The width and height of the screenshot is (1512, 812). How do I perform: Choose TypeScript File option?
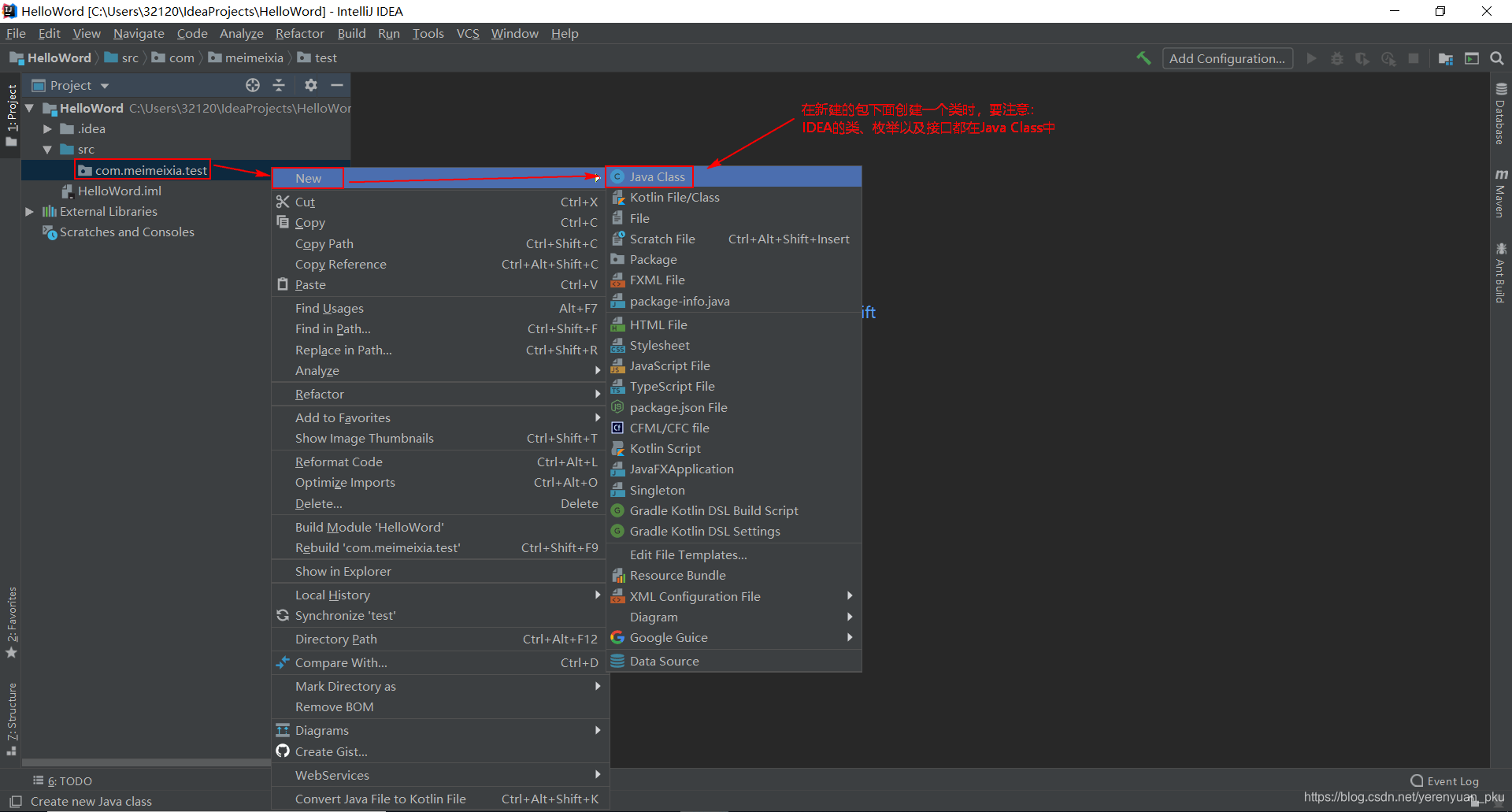[x=734, y=386]
